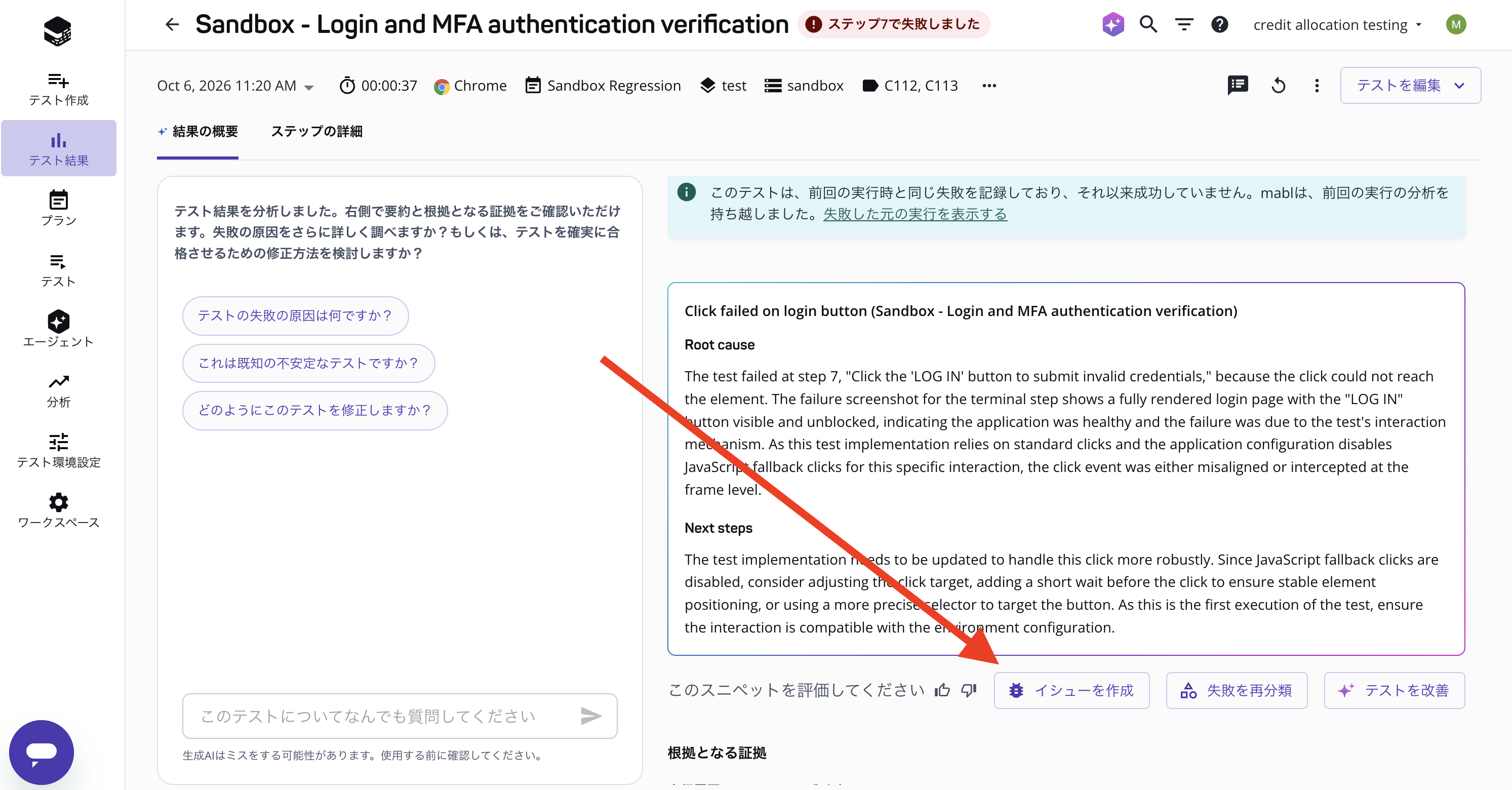Follow the 失敗した元の実行を表示する link
Image resolution: width=1512 pixels, height=790 pixels.
[915, 214]
